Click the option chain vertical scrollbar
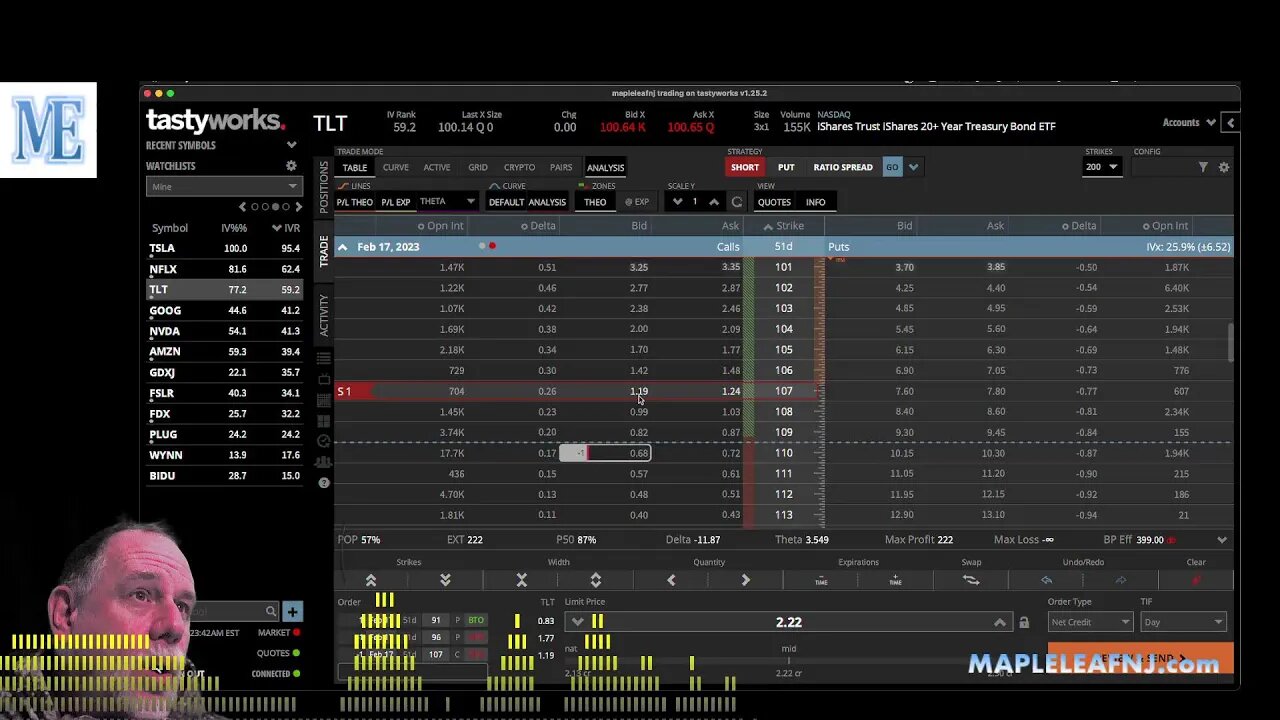This screenshot has width=1280, height=720. coord(1230,343)
